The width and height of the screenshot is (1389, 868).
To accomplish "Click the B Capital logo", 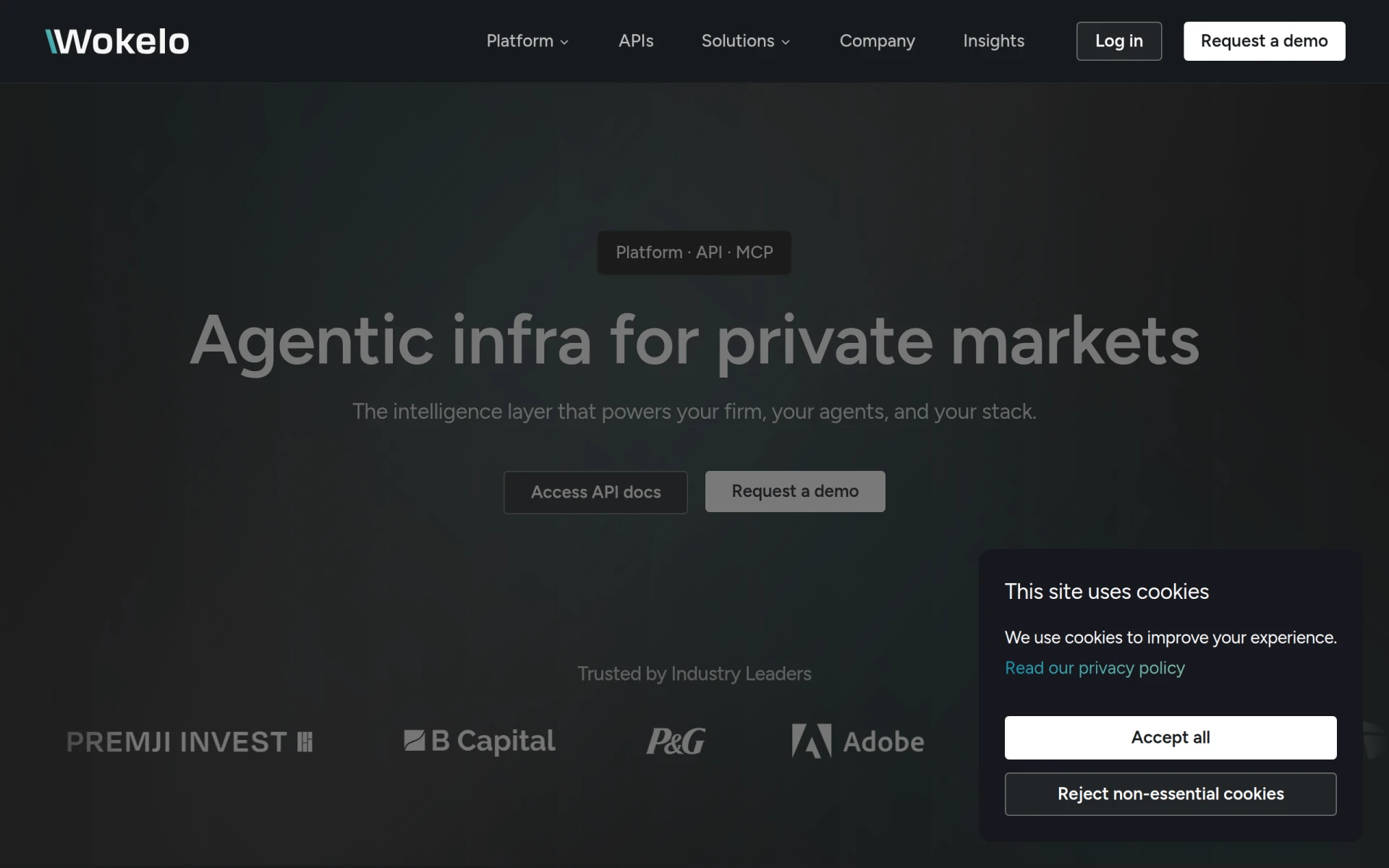I will [x=480, y=741].
